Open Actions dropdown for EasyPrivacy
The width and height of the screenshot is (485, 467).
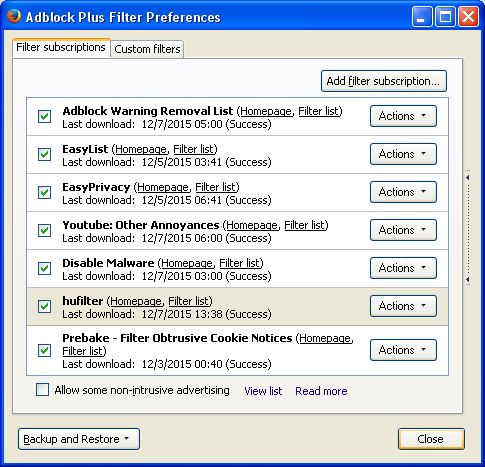(403, 192)
